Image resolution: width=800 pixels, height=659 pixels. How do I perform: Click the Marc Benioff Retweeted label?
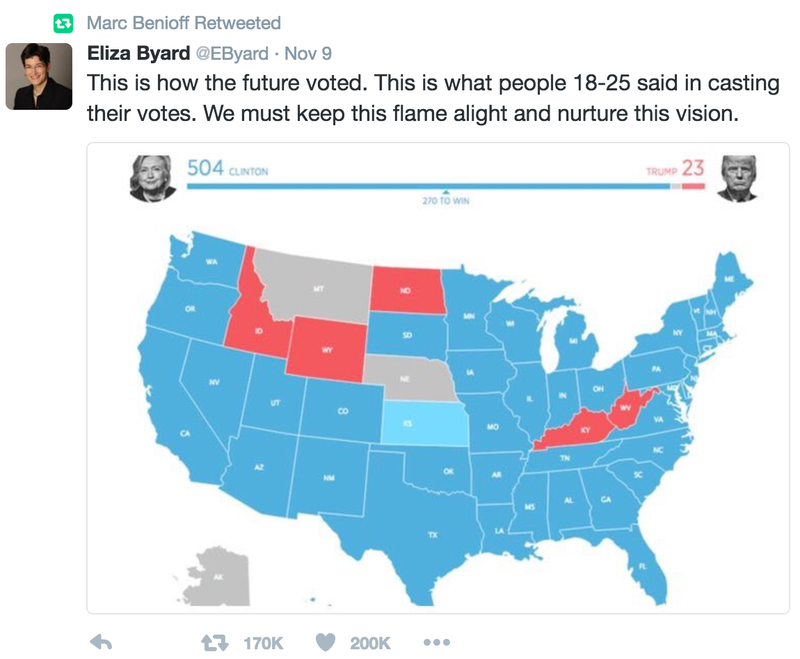point(184,23)
